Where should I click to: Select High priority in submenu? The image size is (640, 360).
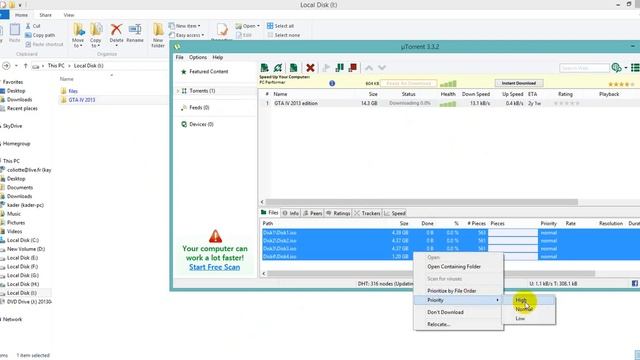(x=529, y=300)
